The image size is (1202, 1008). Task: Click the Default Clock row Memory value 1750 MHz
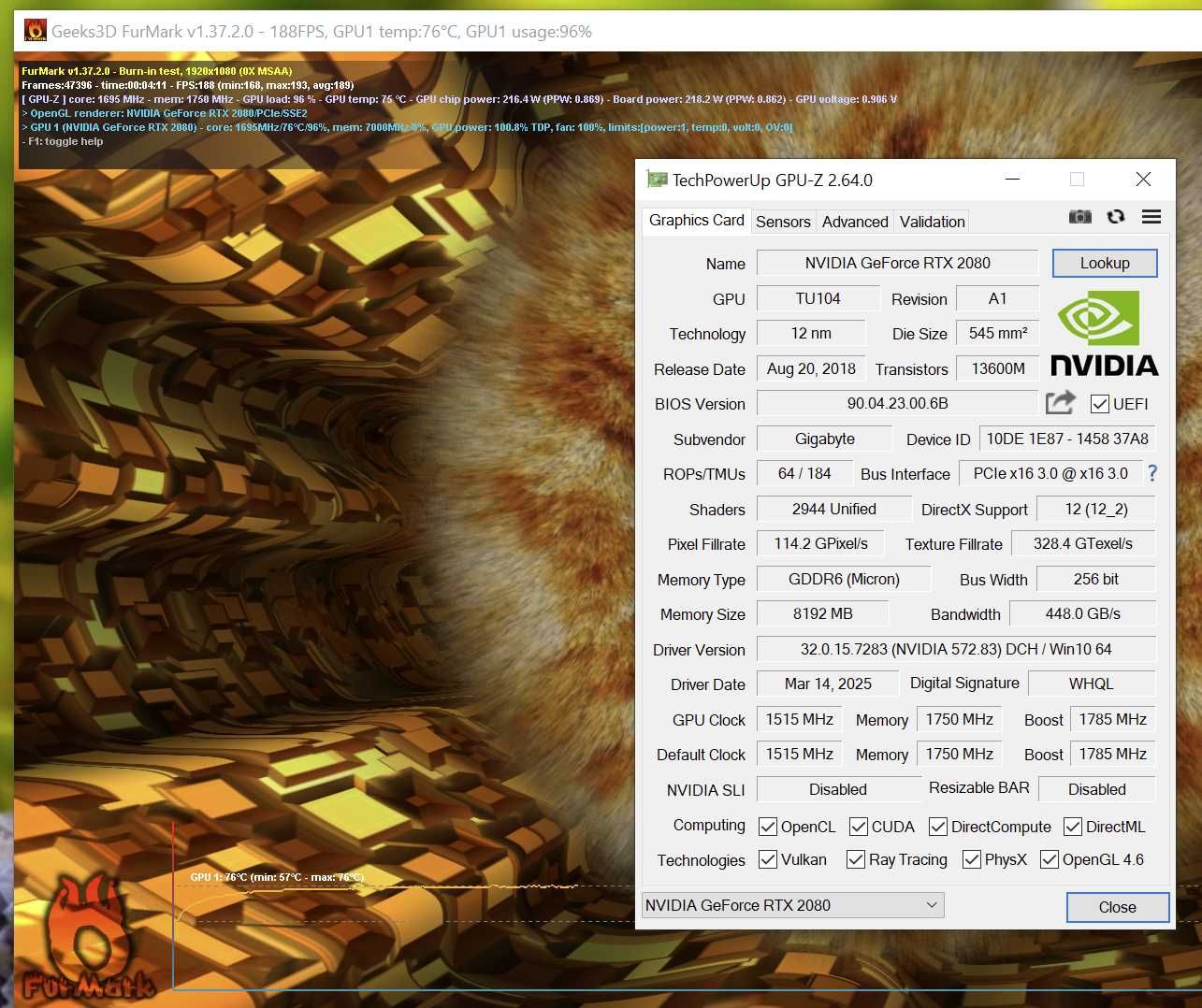point(959,754)
